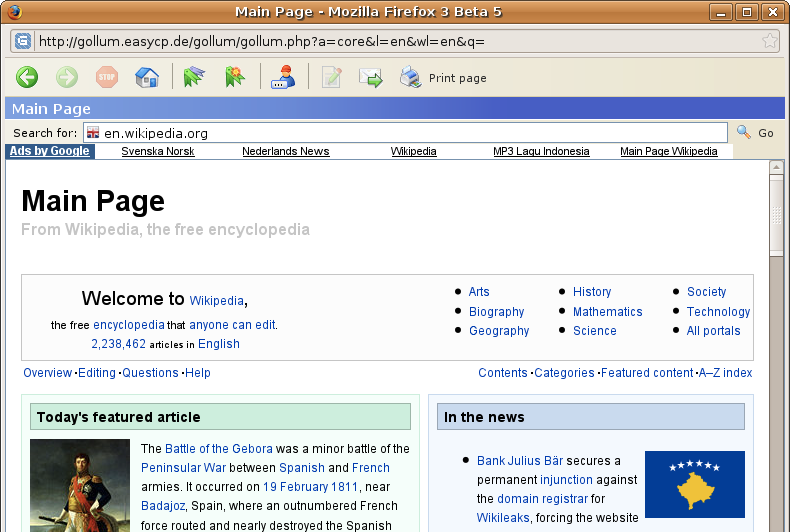
Task: Click the 2,238,462 articles count link
Action: tap(118, 344)
